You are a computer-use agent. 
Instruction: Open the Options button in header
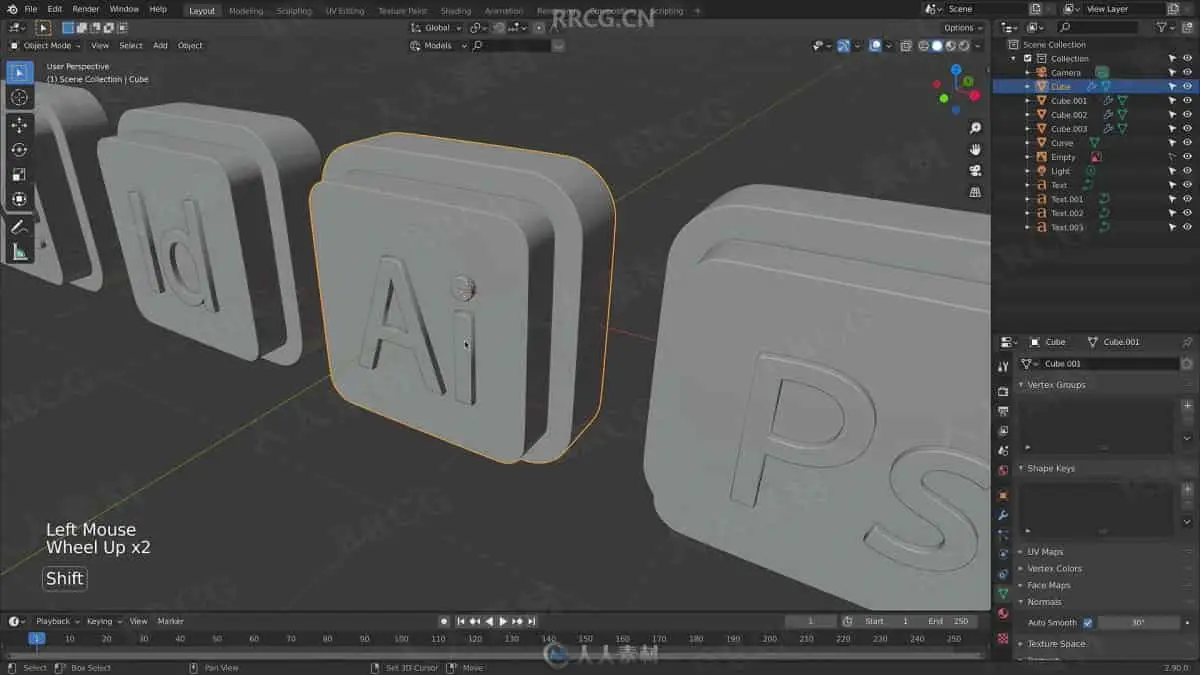coord(962,28)
